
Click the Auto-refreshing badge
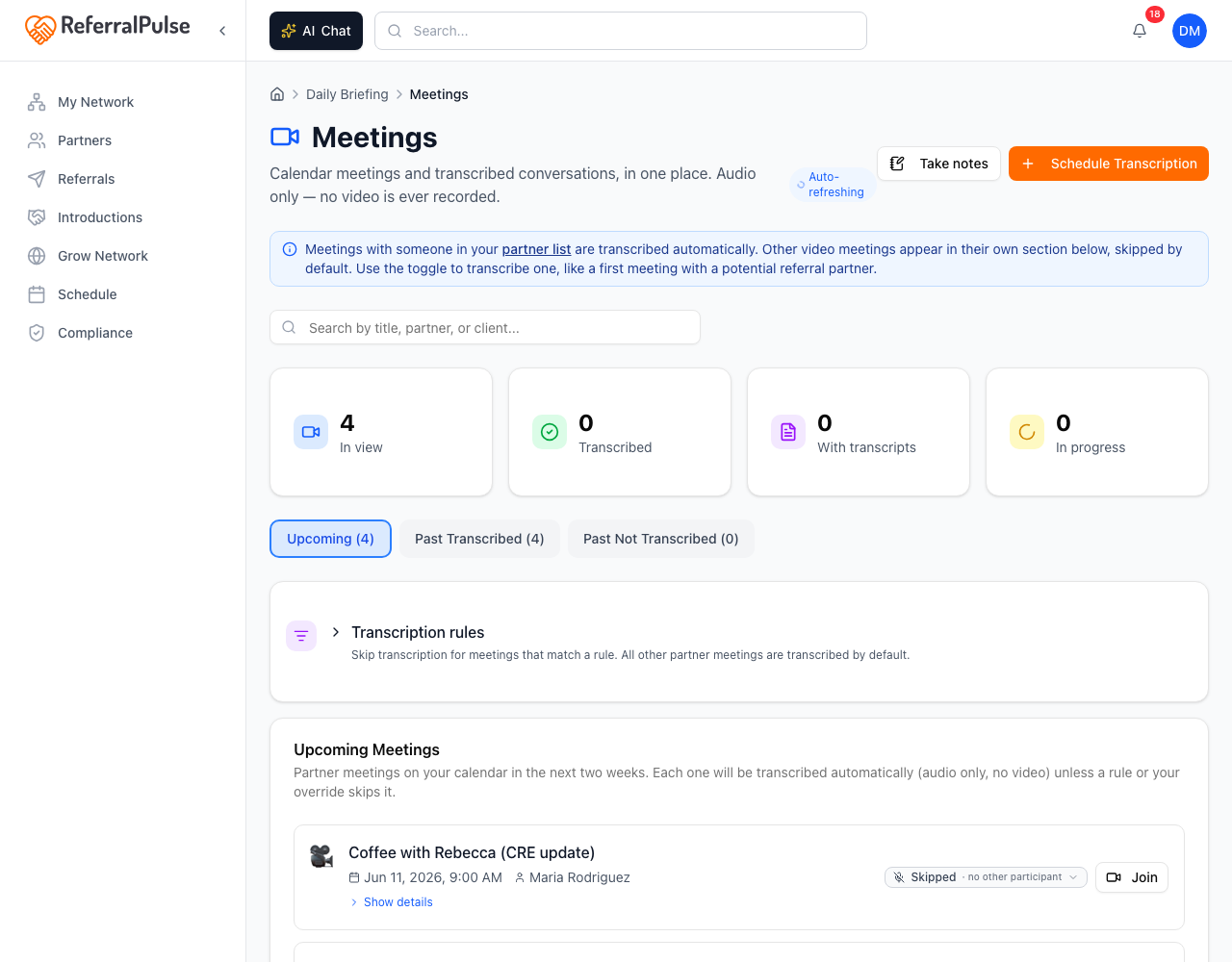834,185
